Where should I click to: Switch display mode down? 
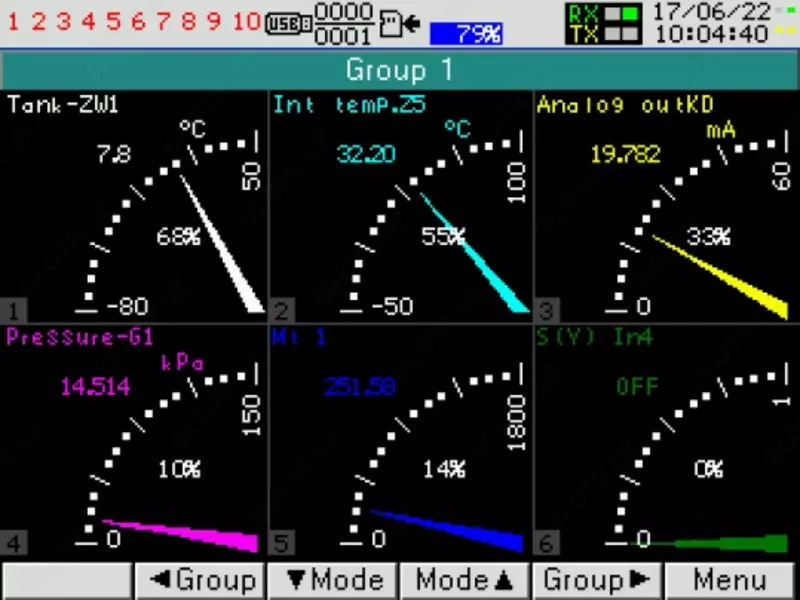click(x=333, y=580)
